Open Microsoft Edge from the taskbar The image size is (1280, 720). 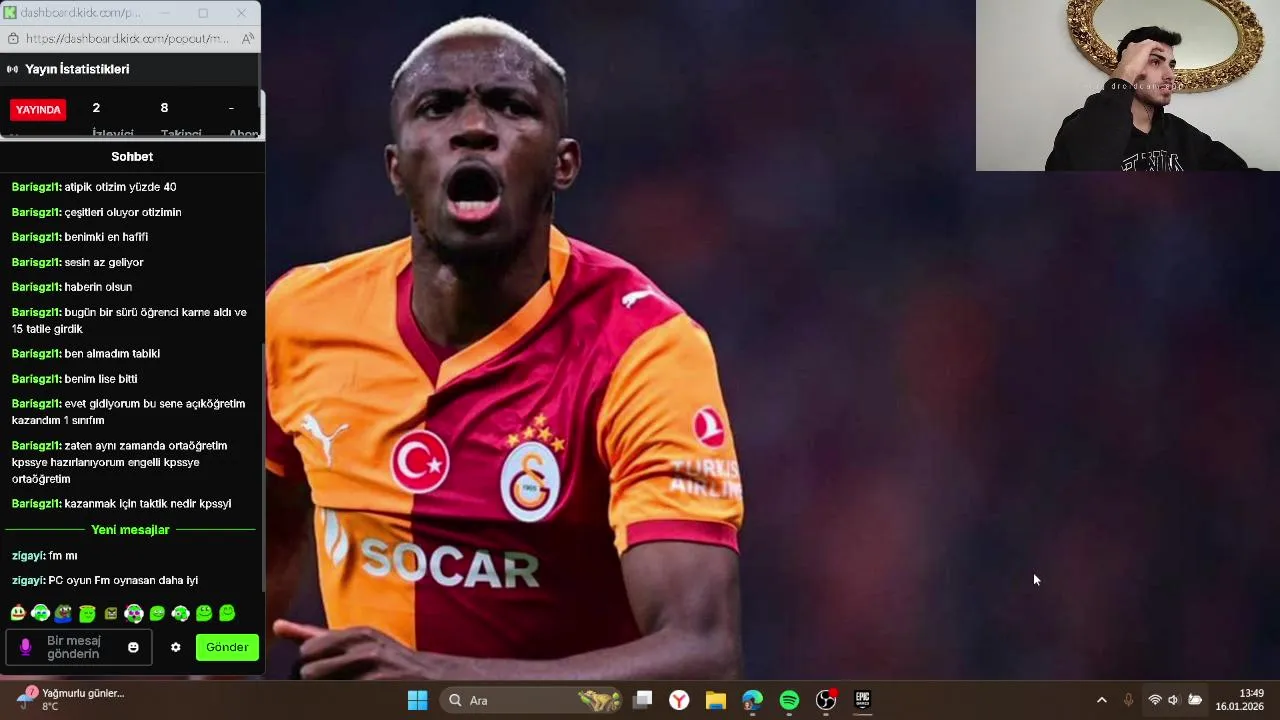pos(752,700)
